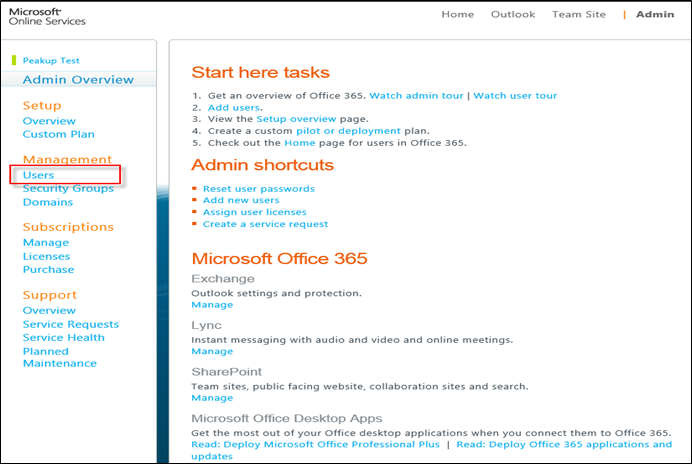Click the Subscriptions sidebar section heading
The height and width of the screenshot is (464, 692).
point(68,227)
